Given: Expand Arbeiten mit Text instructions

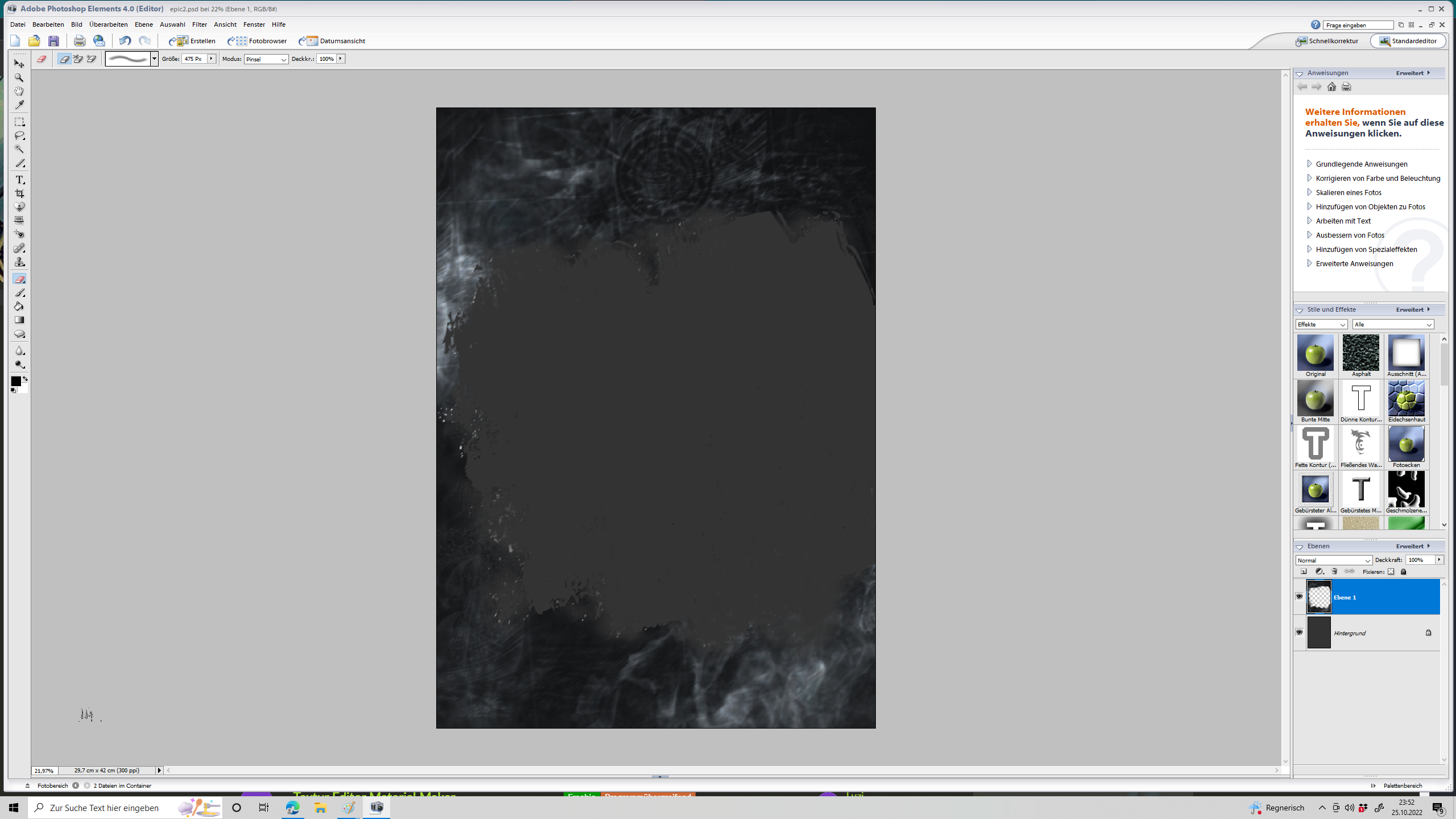Looking at the screenshot, I should [x=1343, y=221].
